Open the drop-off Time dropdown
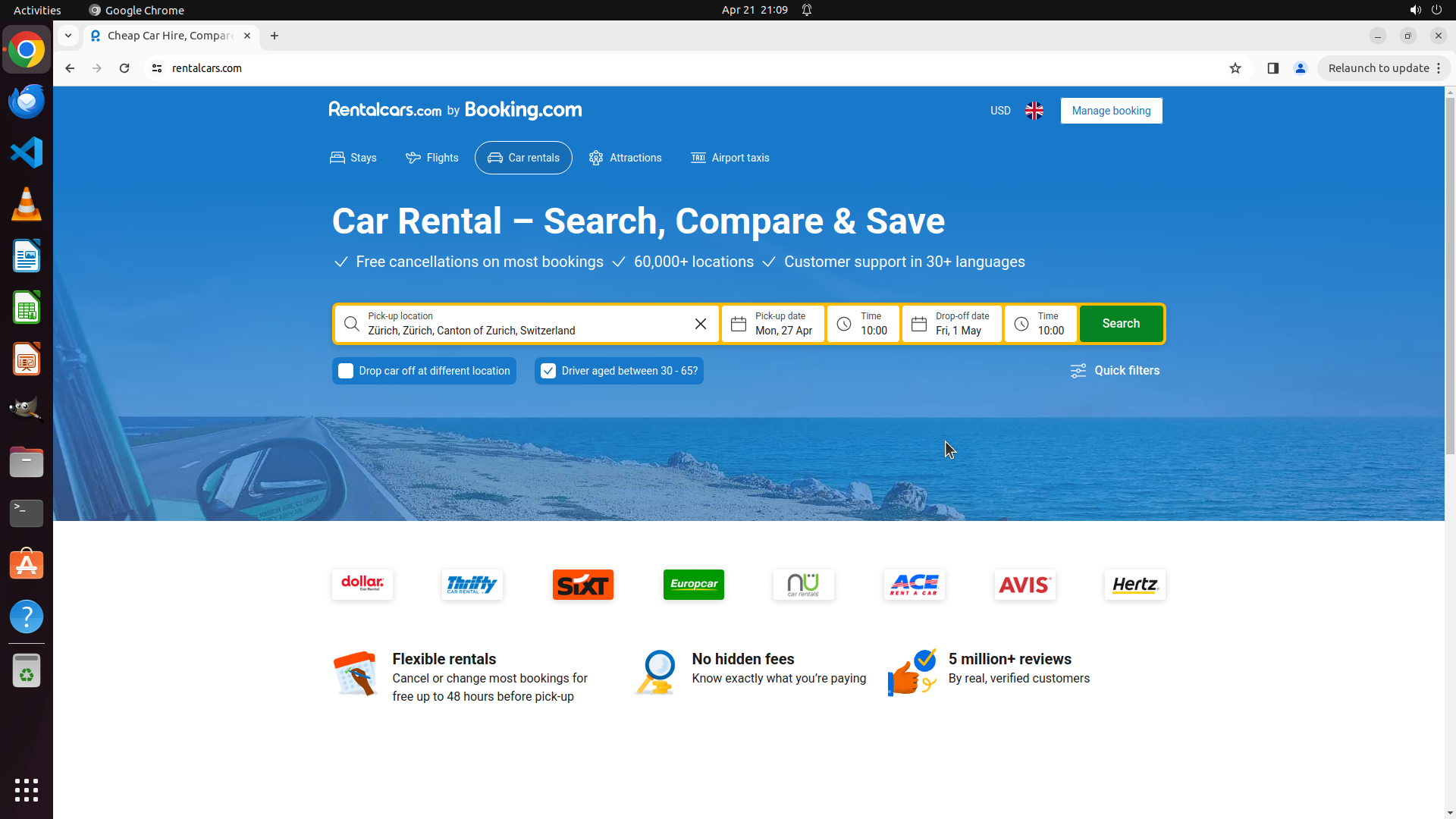The width and height of the screenshot is (1456, 819). point(1040,324)
